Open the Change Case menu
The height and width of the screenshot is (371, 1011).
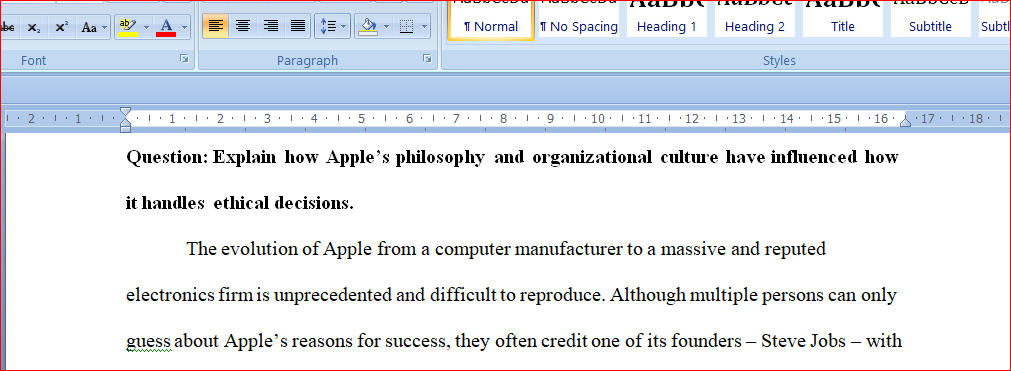click(x=92, y=27)
